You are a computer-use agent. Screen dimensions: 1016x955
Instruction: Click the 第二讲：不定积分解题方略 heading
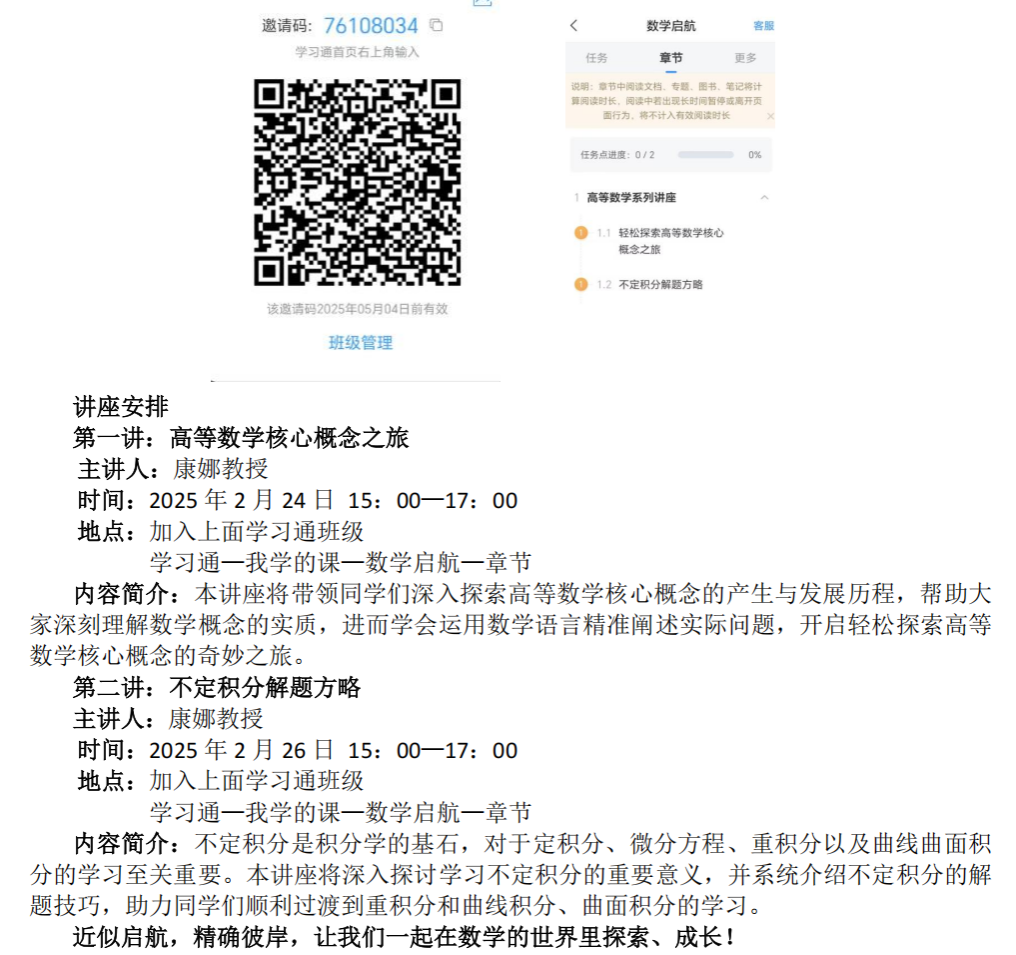[x=216, y=688]
